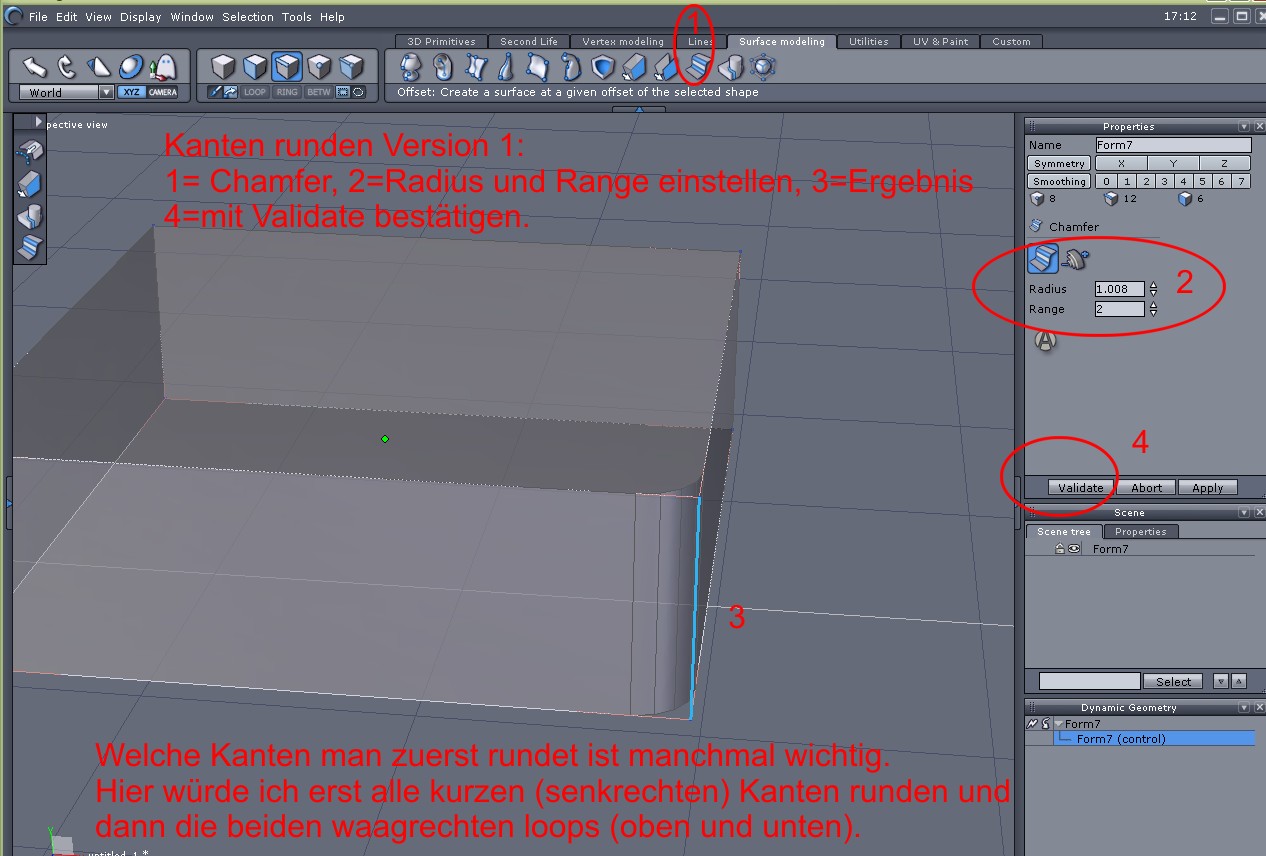The width and height of the screenshot is (1266, 856).
Task: Open the World coordinate dropdown
Action: click(66, 92)
